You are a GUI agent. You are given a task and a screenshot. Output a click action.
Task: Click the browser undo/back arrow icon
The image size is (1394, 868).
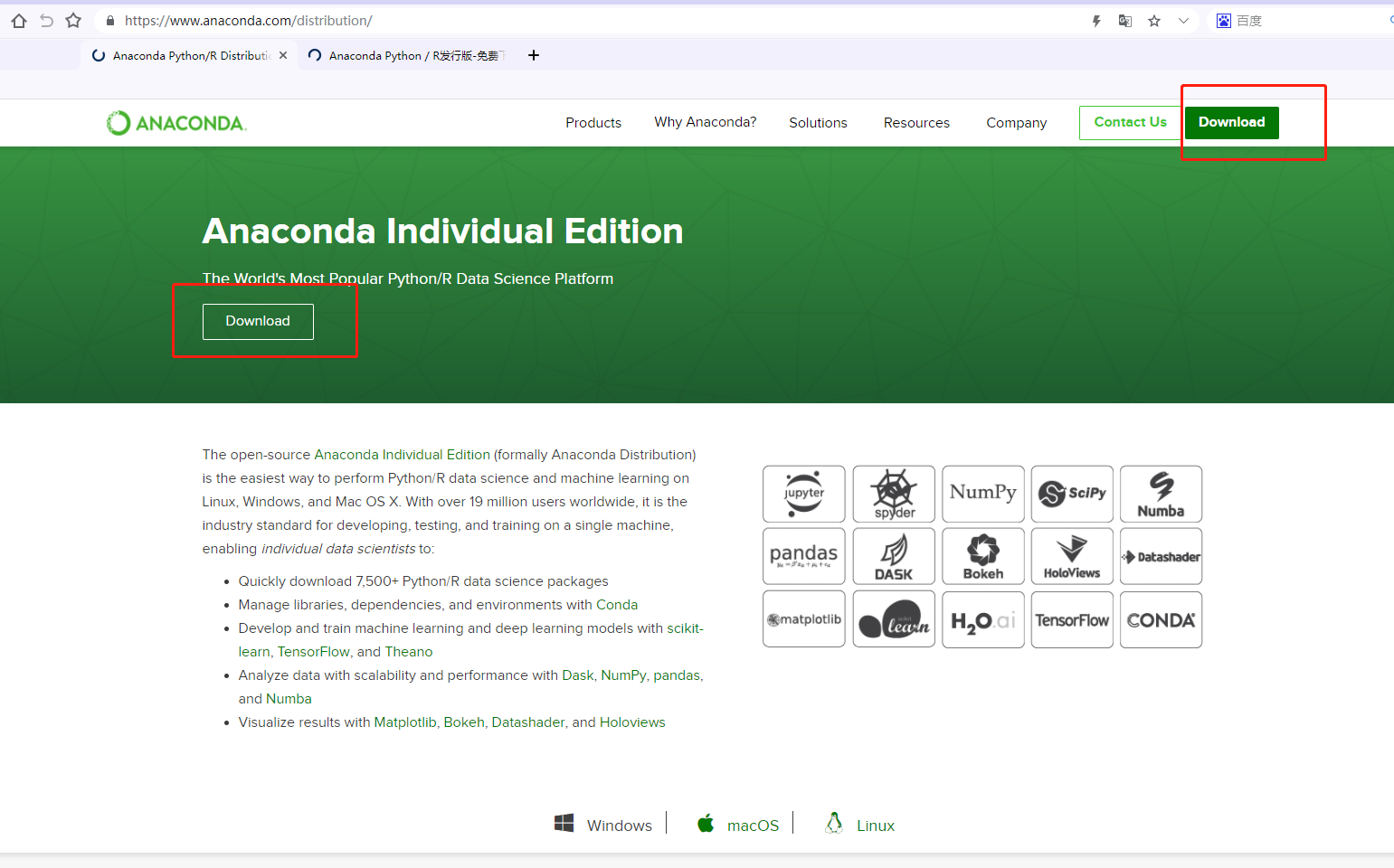(47, 20)
